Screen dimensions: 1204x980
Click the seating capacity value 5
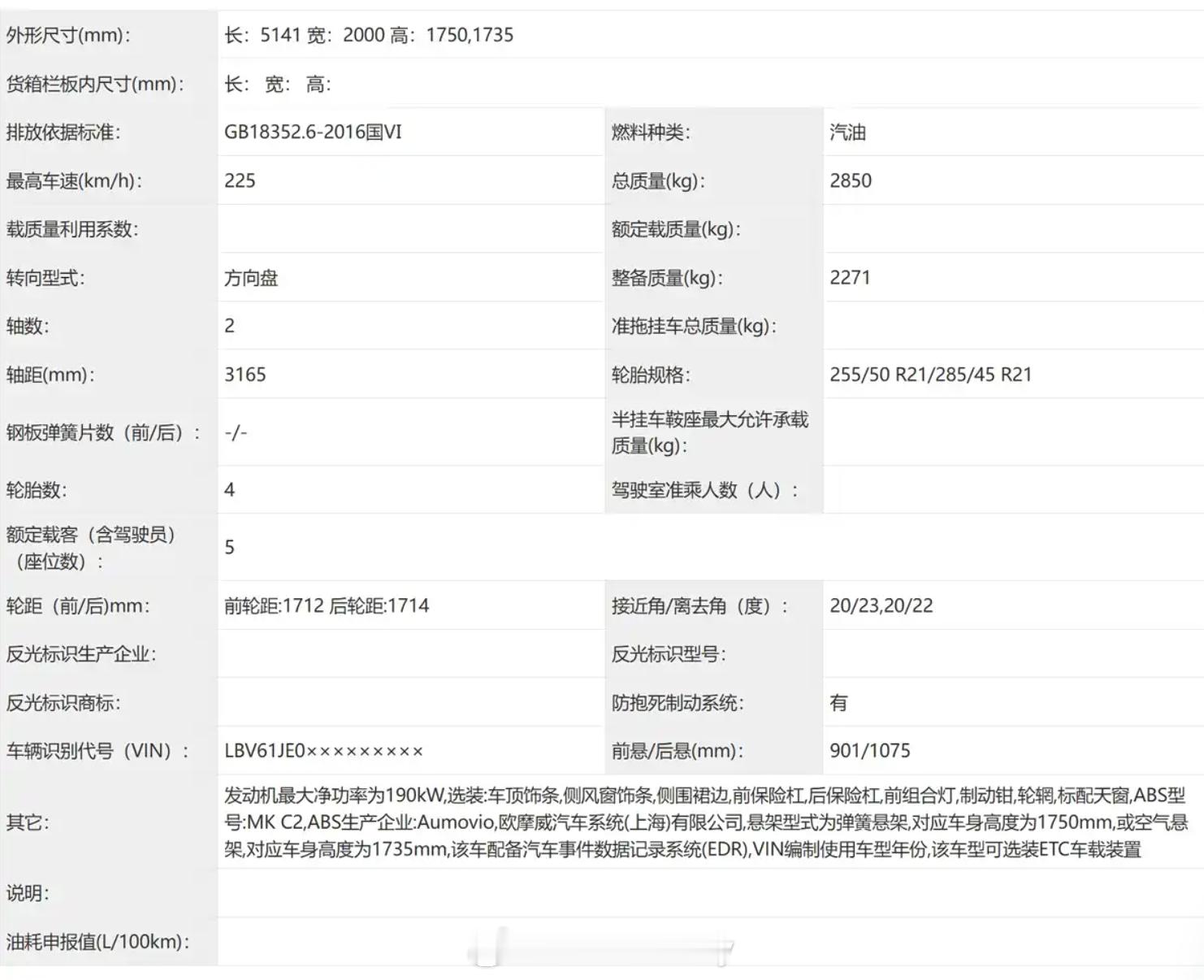(230, 547)
